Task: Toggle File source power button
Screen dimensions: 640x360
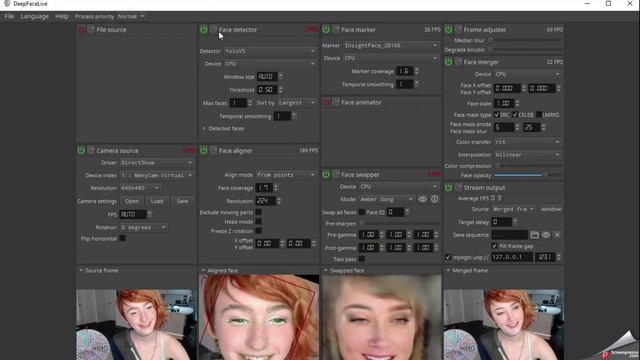Action: (x=81, y=29)
